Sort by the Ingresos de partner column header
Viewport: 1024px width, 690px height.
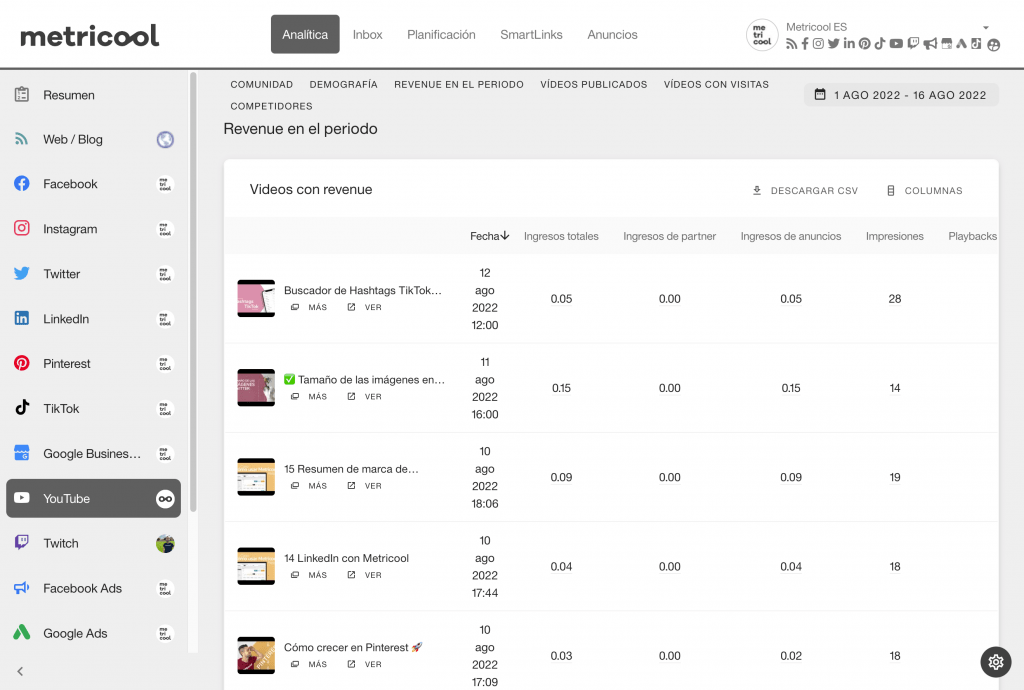point(669,236)
